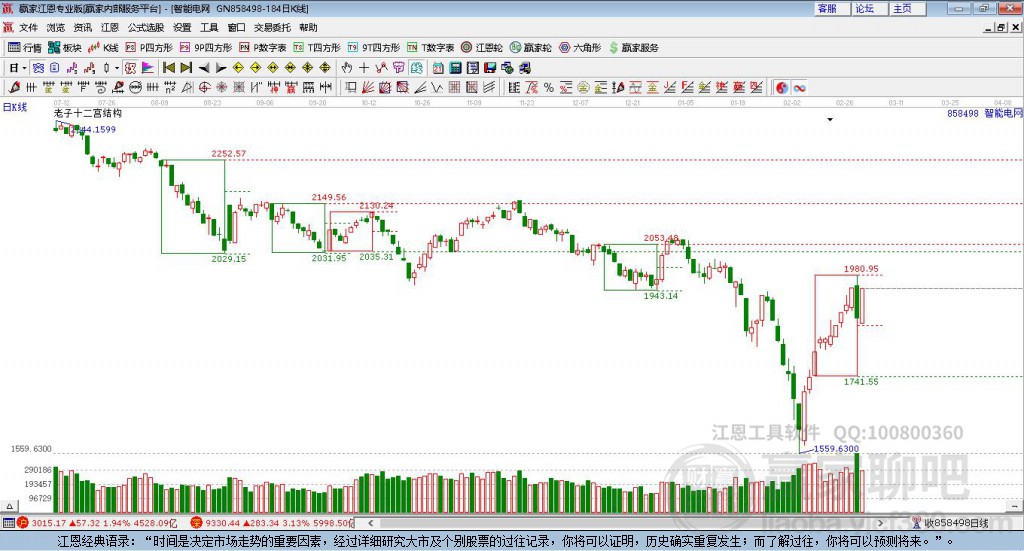Image resolution: width=1024 pixels, height=551 pixels.
Task: Step chart left with black left arrow
Action: pyautogui.click(x=204, y=68)
